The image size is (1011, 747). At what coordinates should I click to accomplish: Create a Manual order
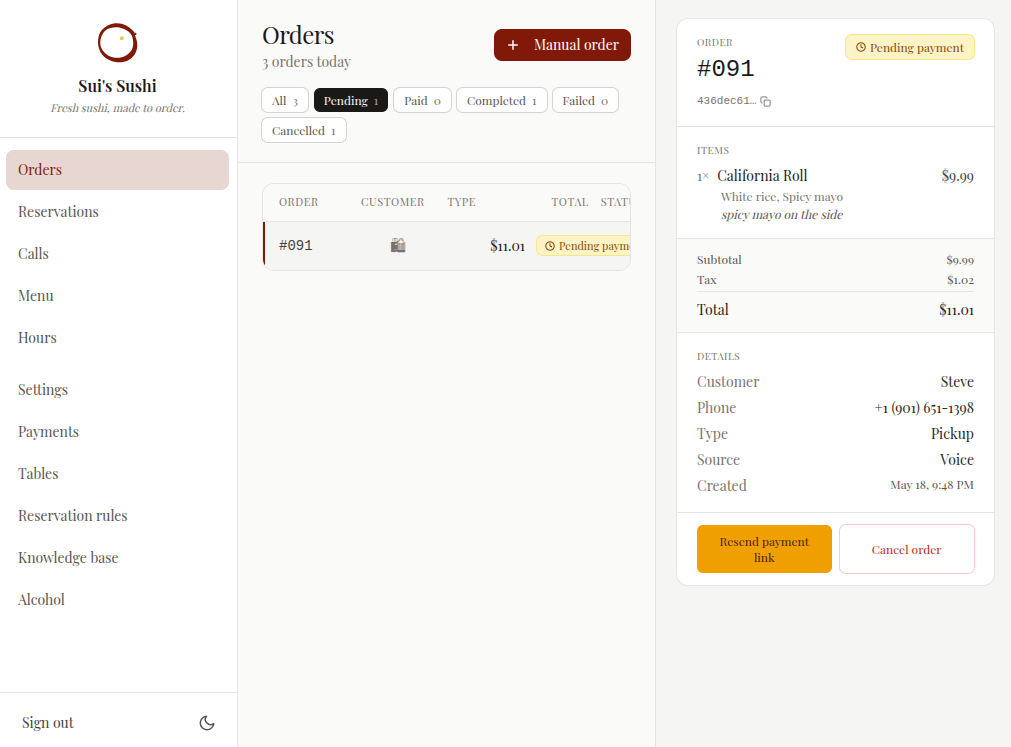(562, 45)
